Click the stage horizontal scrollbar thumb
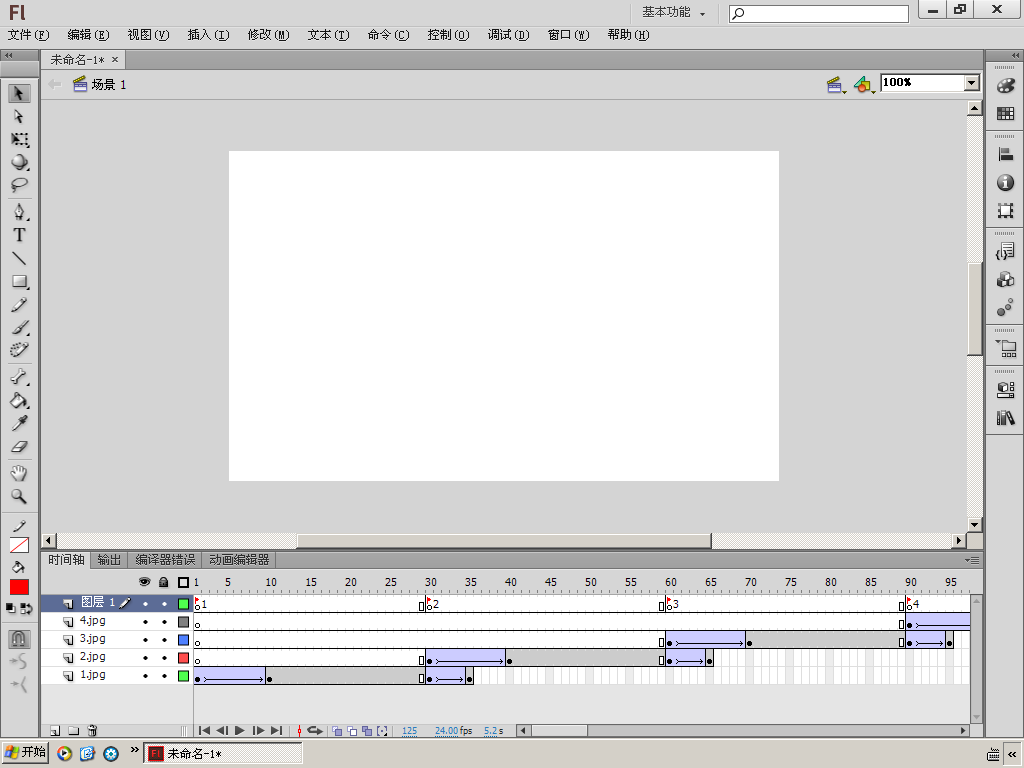The image size is (1024, 768). pyautogui.click(x=504, y=541)
